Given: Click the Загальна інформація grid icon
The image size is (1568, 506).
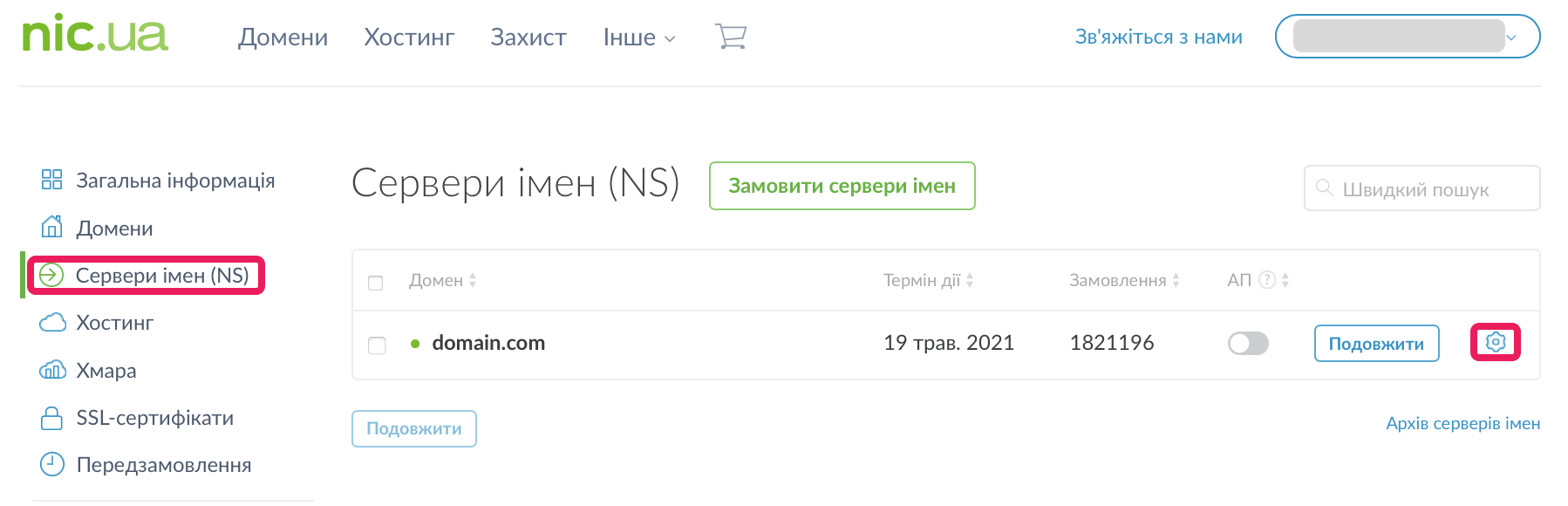Looking at the screenshot, I should pos(52,180).
